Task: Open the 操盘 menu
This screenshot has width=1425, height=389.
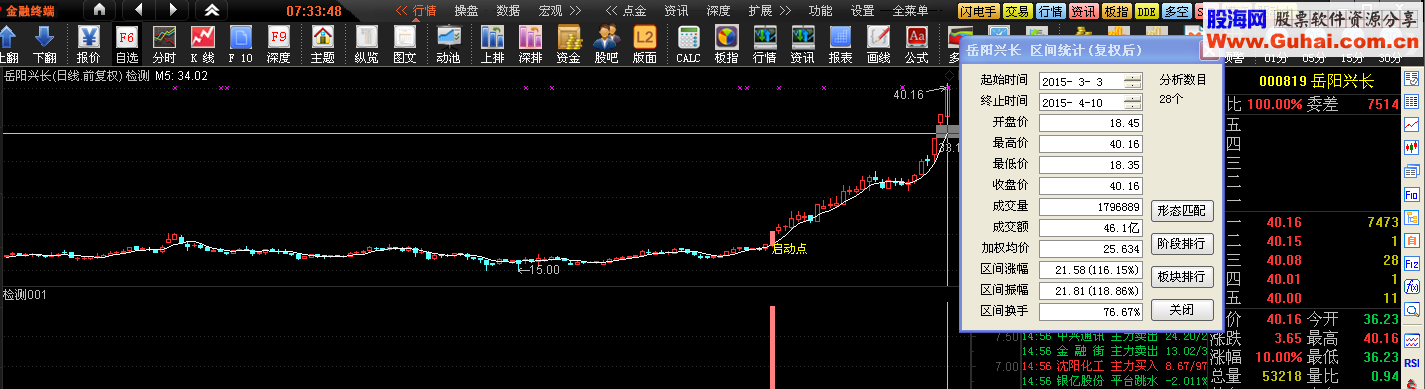Action: click(x=466, y=11)
